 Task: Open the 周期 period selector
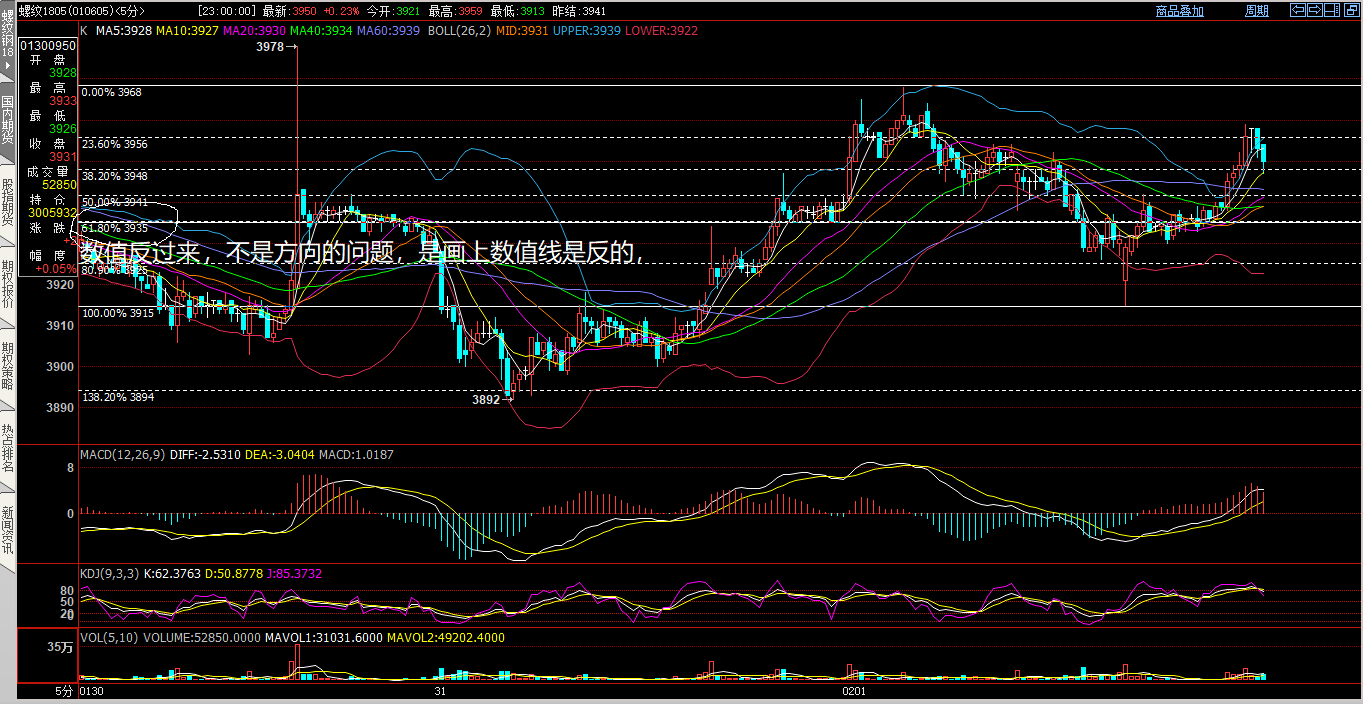click(1256, 11)
